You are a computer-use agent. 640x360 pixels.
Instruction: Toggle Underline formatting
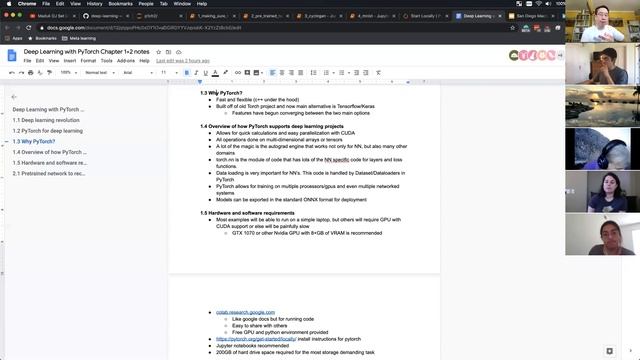point(206,73)
